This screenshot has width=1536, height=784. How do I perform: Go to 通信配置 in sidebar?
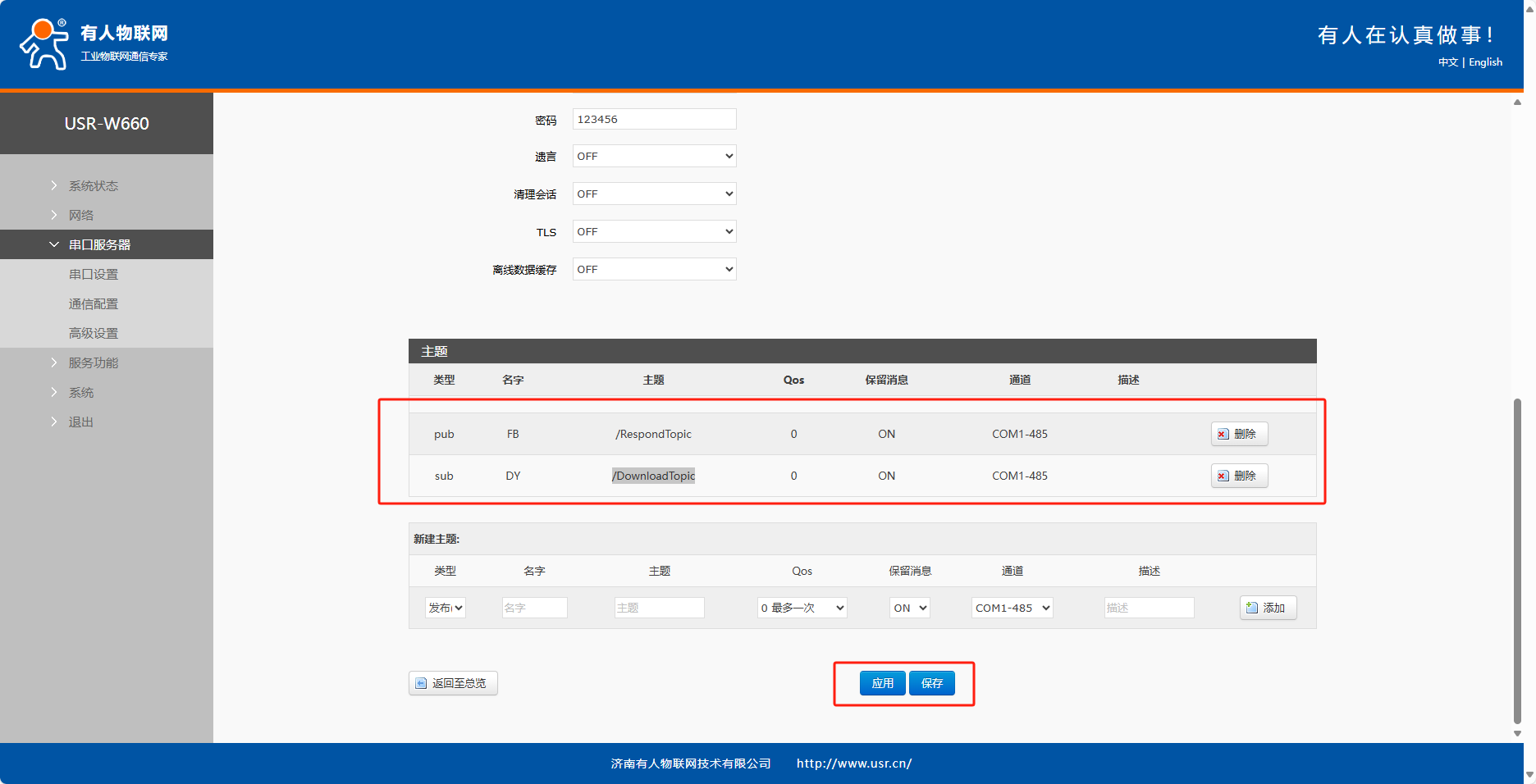tap(94, 303)
